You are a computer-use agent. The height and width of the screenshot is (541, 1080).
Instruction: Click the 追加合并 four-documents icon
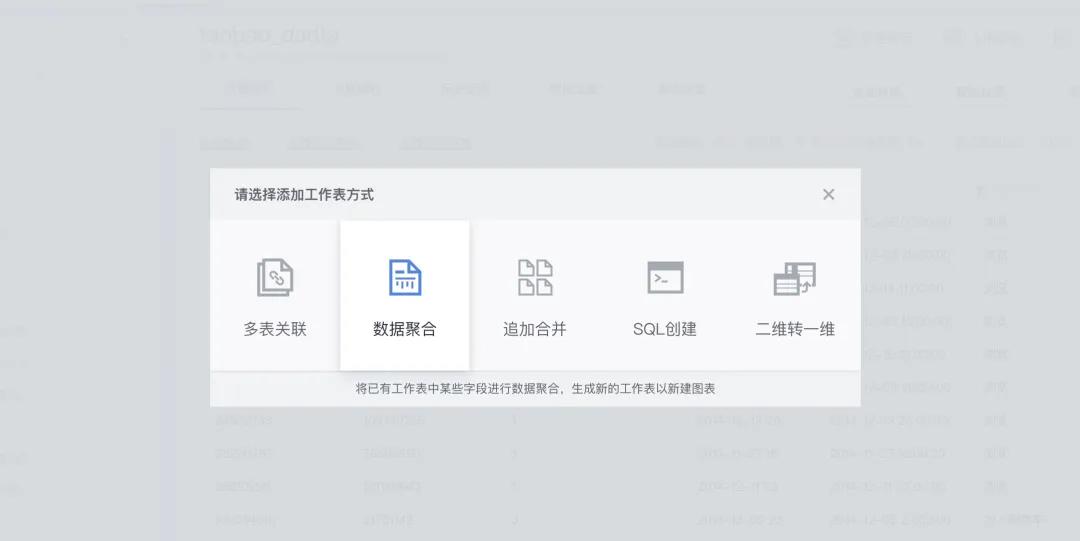coord(535,278)
